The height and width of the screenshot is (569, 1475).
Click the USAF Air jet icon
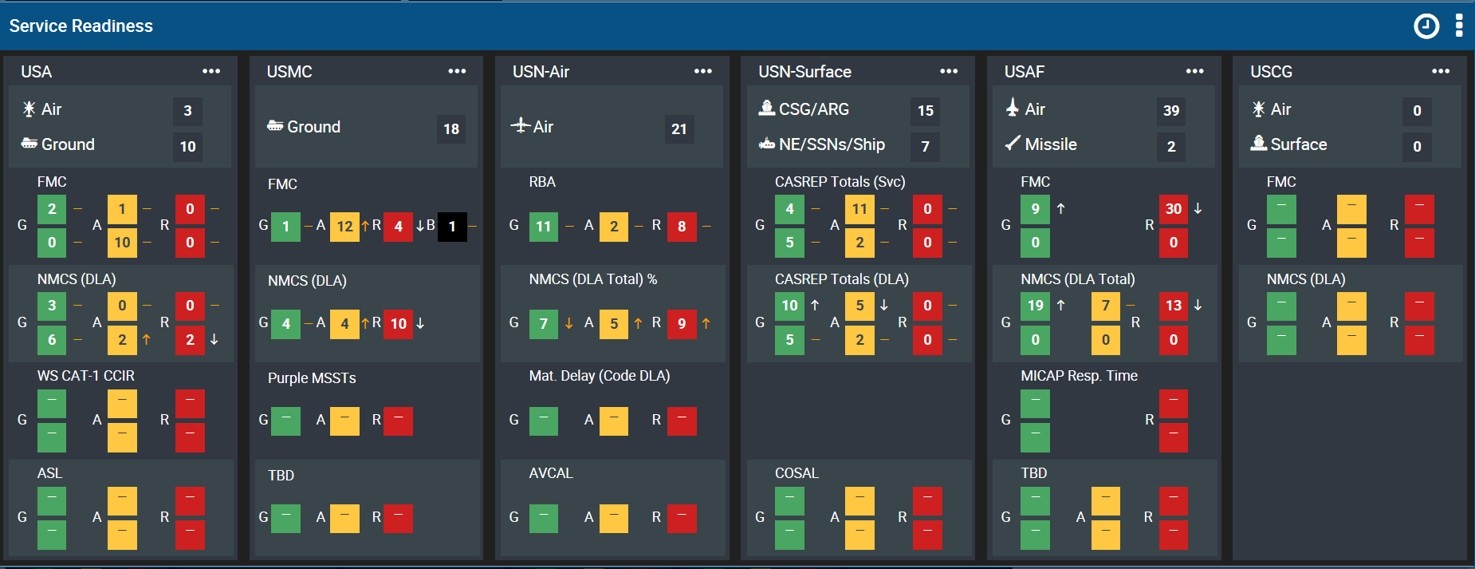point(1013,108)
